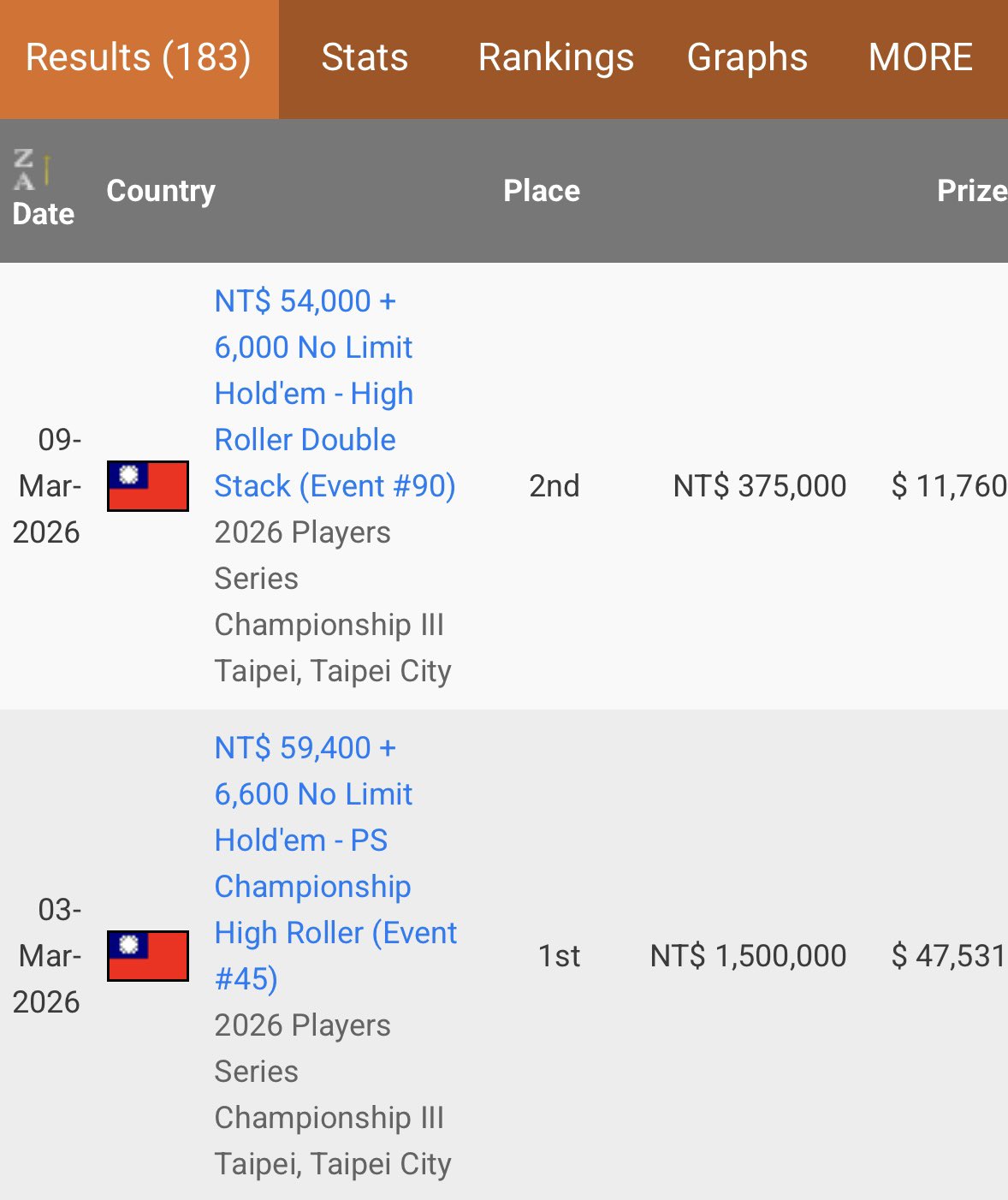Open the Rankings tab

coord(555,58)
